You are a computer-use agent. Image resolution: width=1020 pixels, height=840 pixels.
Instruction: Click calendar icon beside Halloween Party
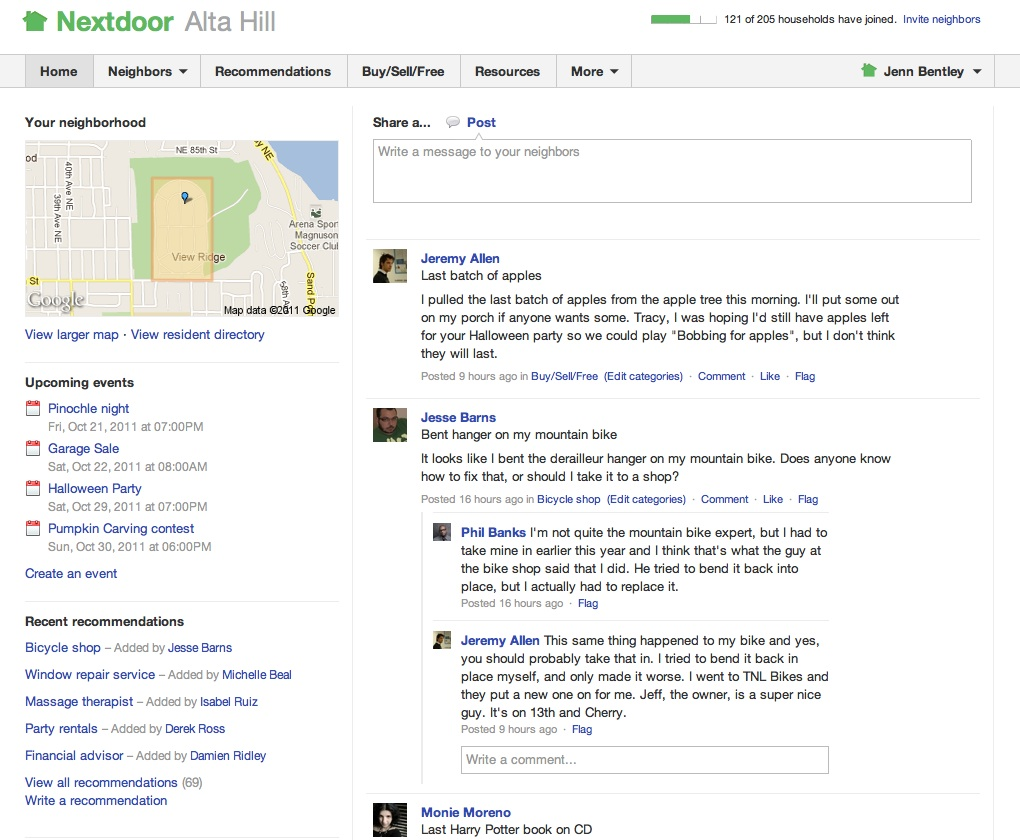33,489
